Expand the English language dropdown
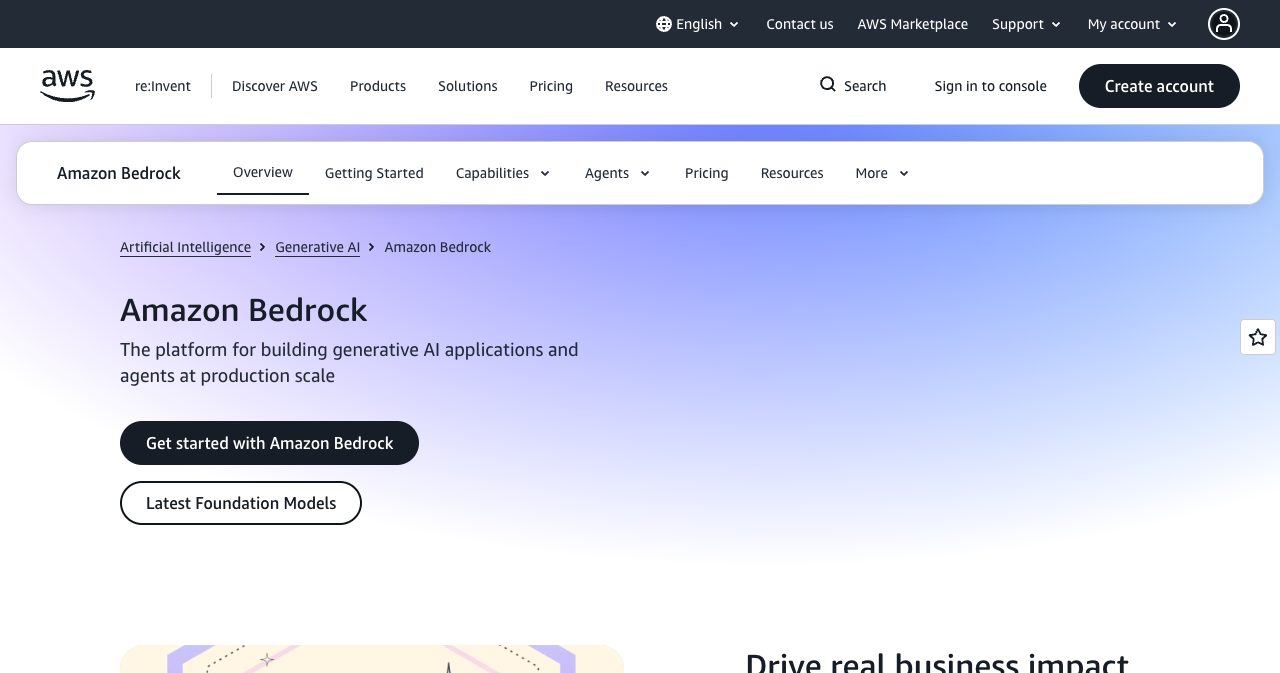The width and height of the screenshot is (1280, 673). (698, 24)
